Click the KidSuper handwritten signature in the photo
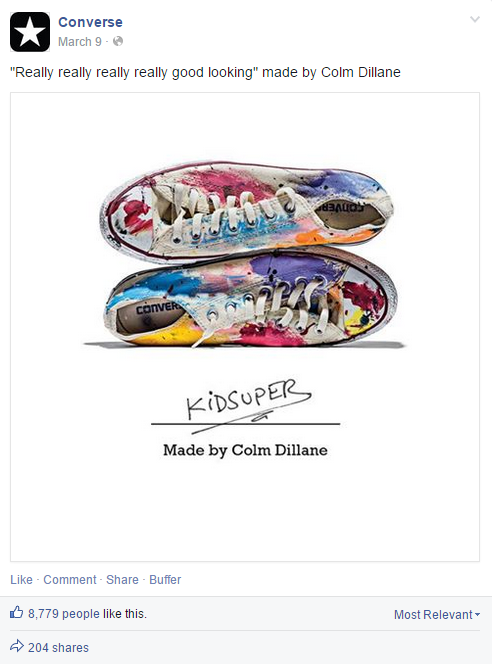The image size is (492, 664). [x=249, y=402]
